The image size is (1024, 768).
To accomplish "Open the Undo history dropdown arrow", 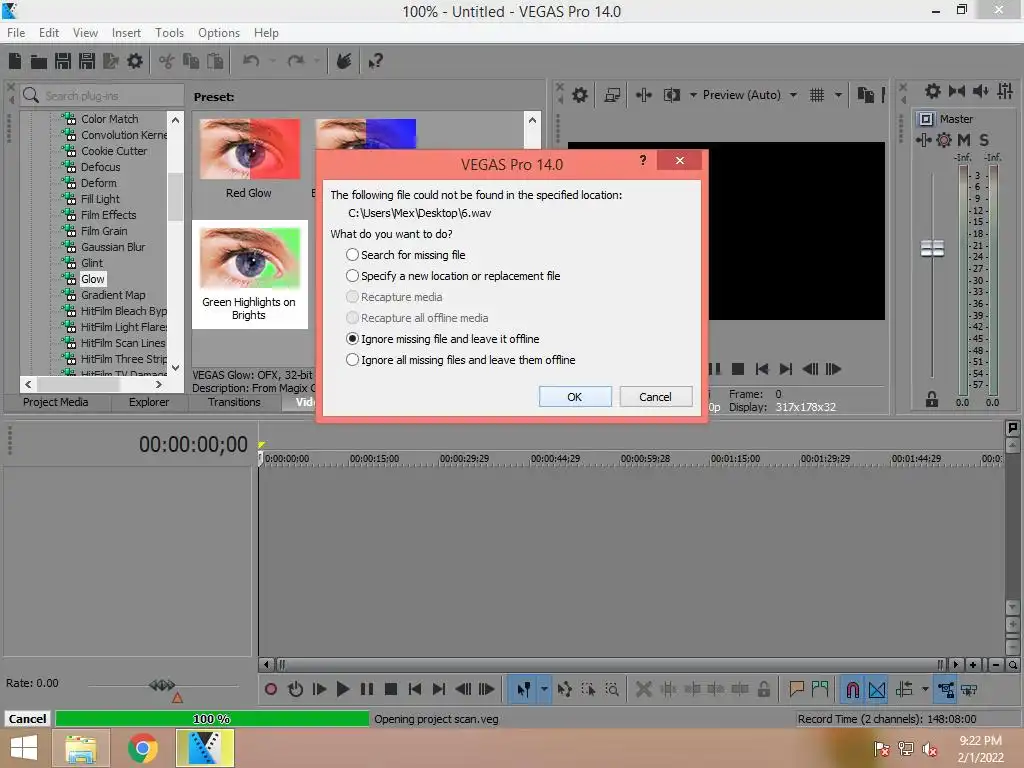I will [x=272, y=61].
